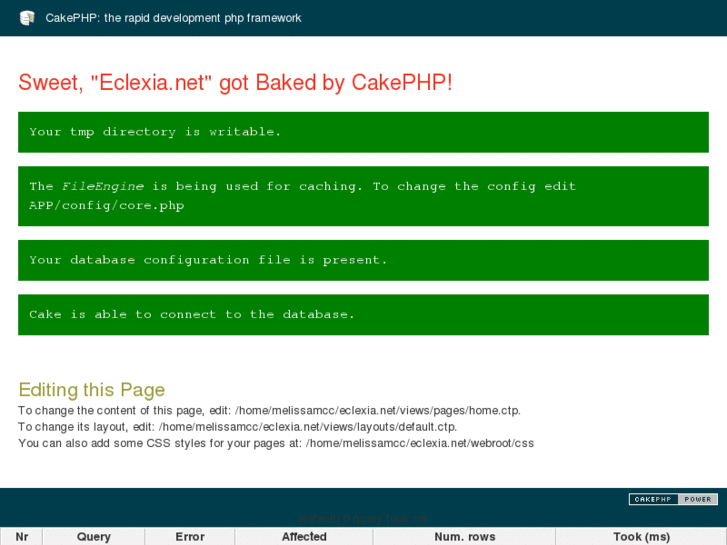
Task: Click the Took (ms) column header
Action: tap(641, 537)
